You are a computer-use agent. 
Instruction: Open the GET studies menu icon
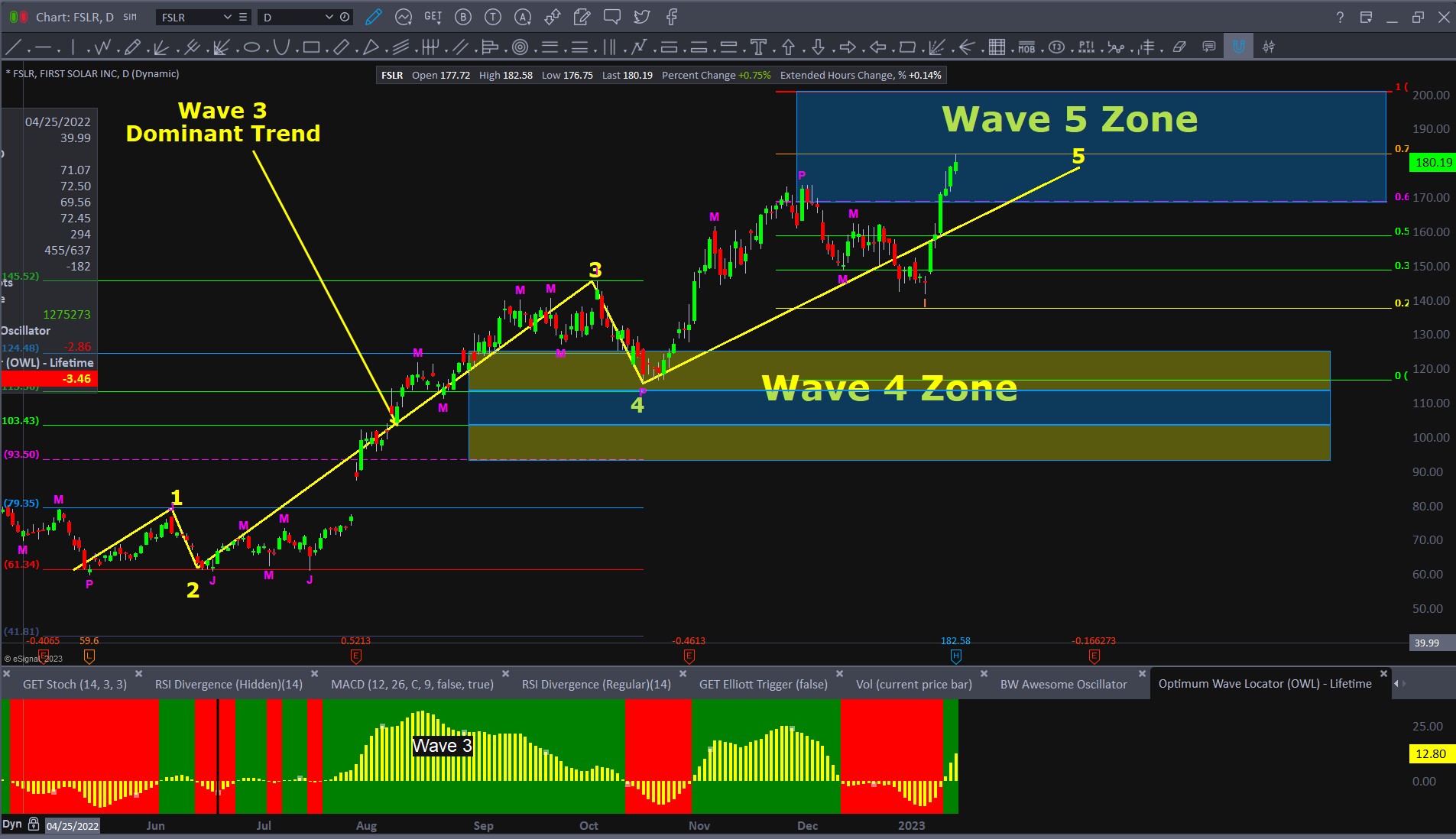pos(433,17)
